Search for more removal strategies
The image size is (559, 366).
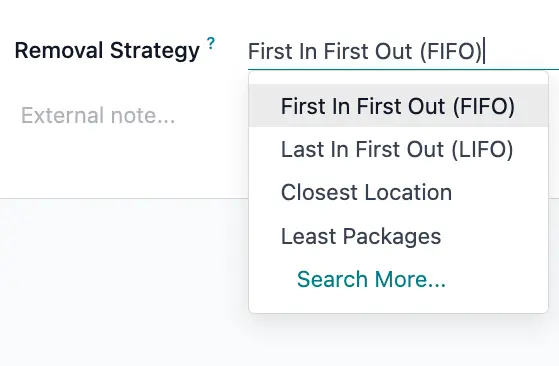(x=371, y=279)
